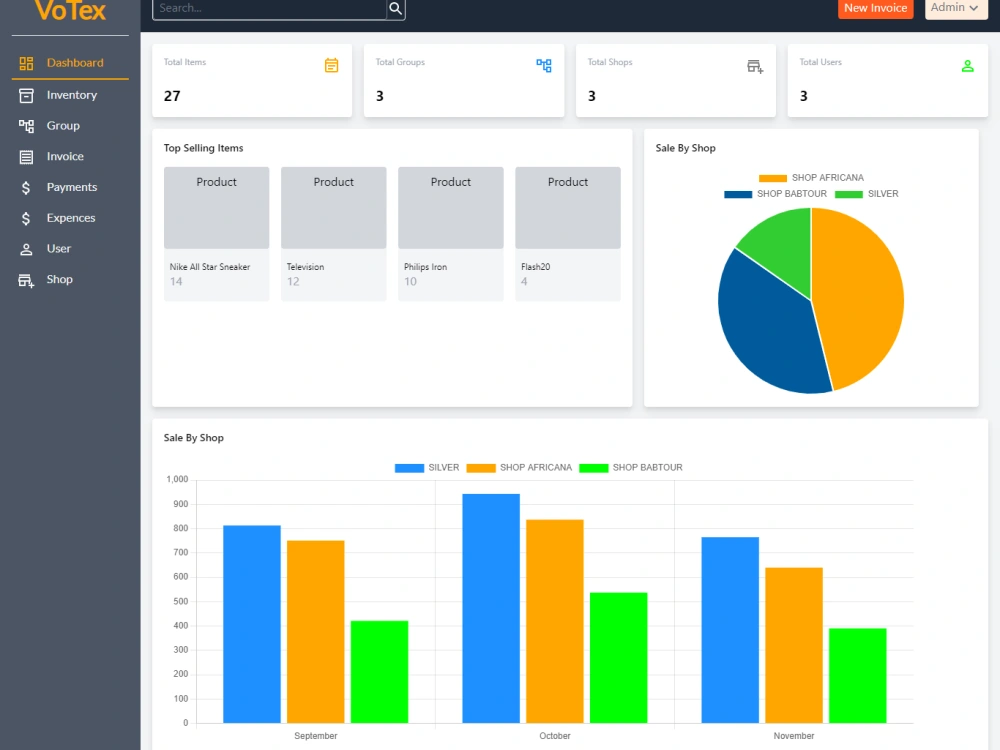
Task: Open the Admin dropdown menu
Action: pos(955,8)
